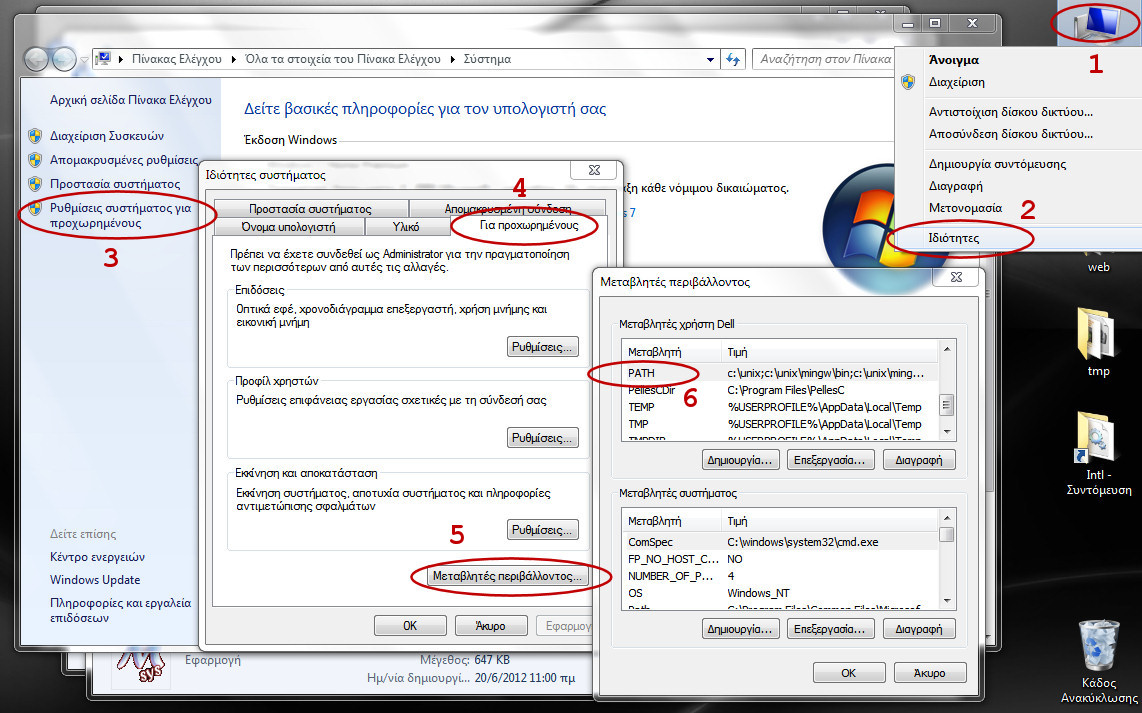Open Απομακρυσμένες ρυθμίσεις sidebar link
Image resolution: width=1142 pixels, height=713 pixels.
pos(124,159)
